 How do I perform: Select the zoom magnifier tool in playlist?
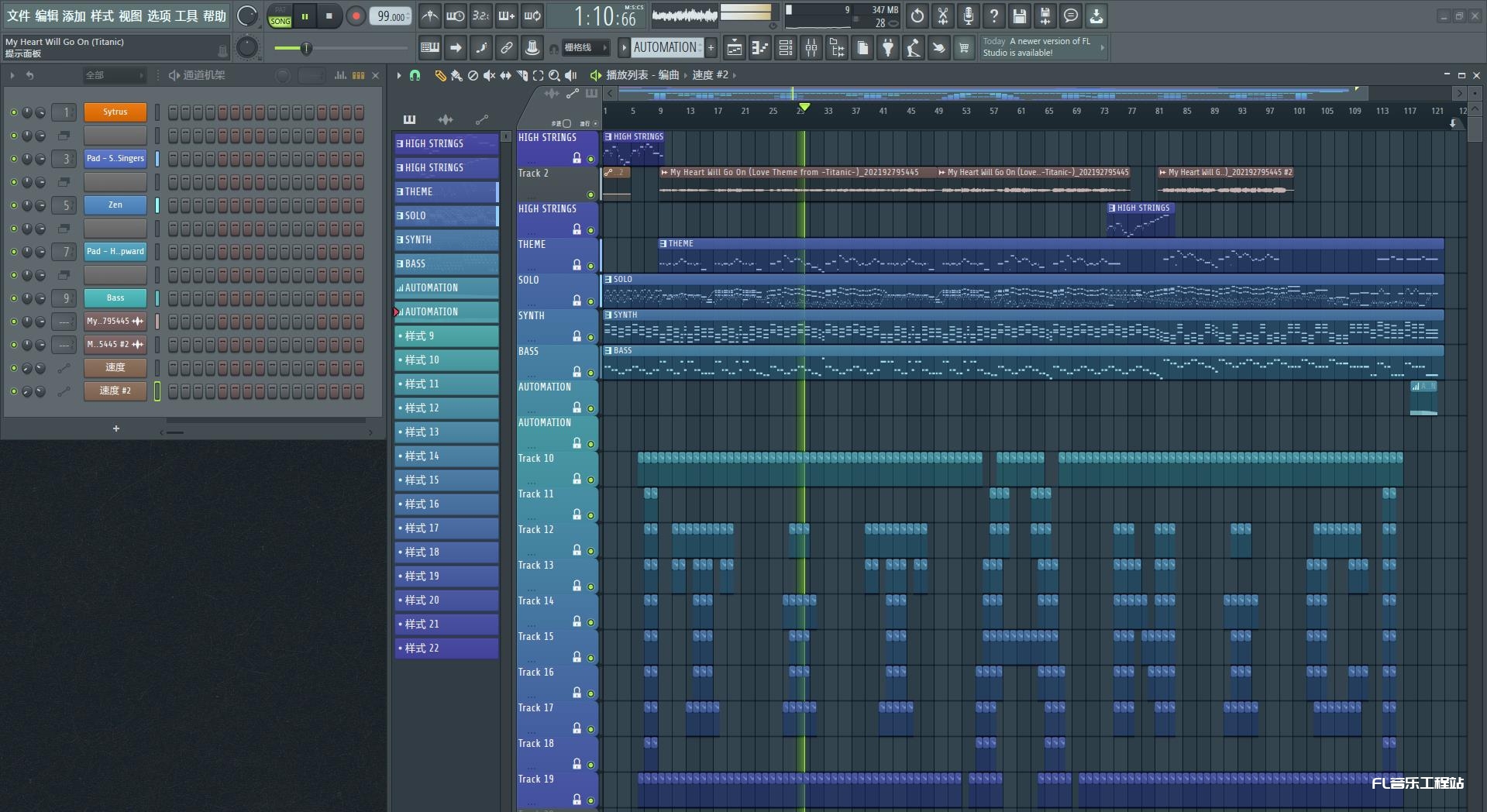click(554, 75)
